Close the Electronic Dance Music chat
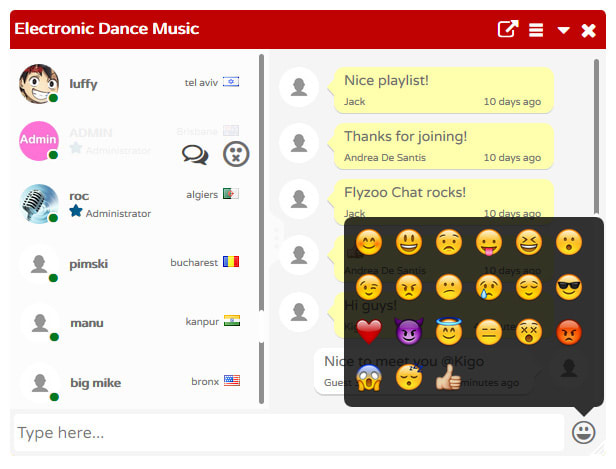 coord(588,30)
